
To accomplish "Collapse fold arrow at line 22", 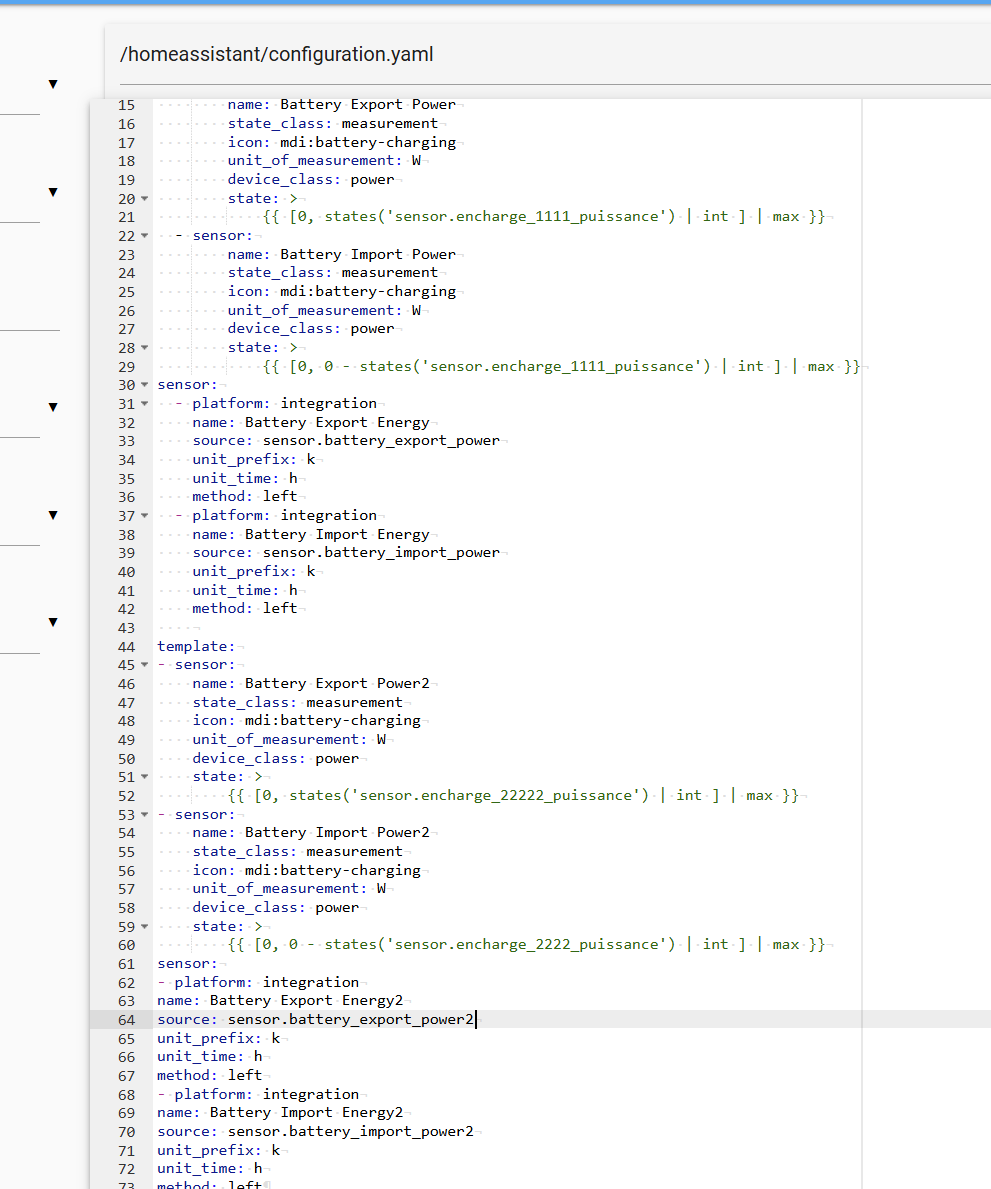I will click(144, 236).
